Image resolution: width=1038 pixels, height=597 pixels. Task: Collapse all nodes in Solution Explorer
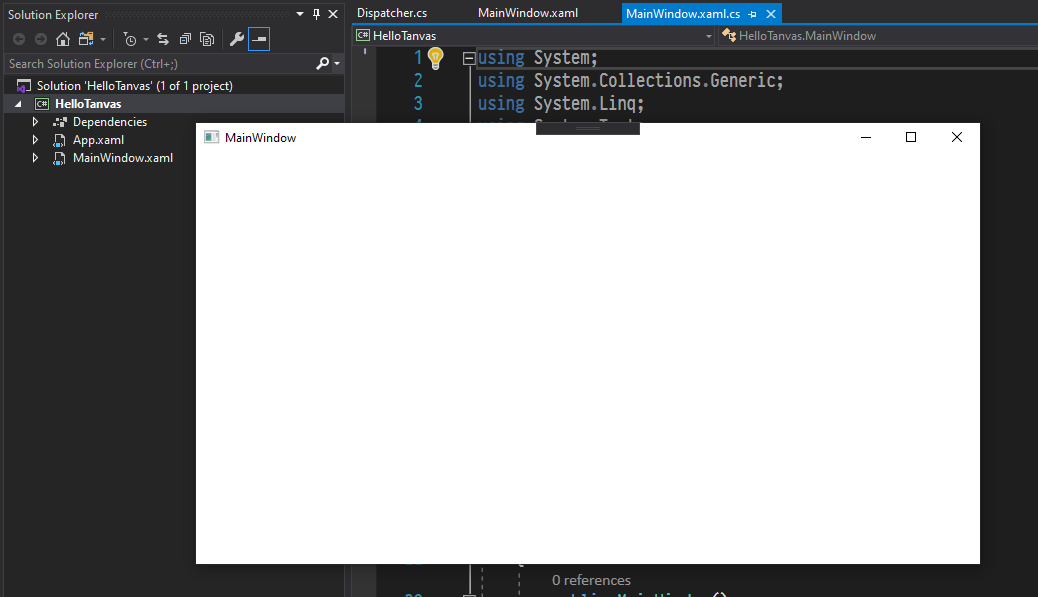(185, 39)
